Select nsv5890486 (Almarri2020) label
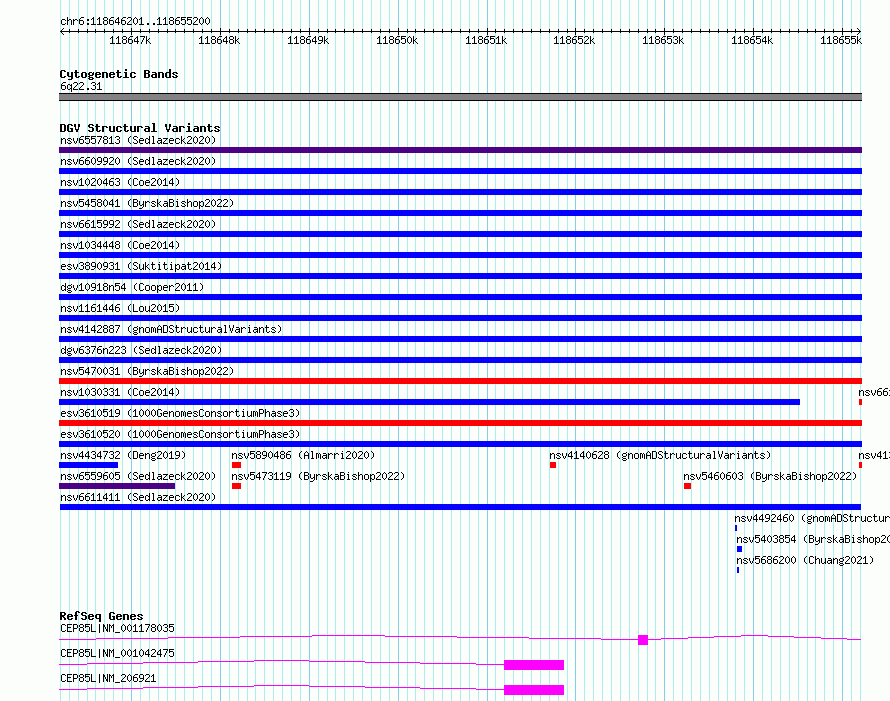 [303, 455]
